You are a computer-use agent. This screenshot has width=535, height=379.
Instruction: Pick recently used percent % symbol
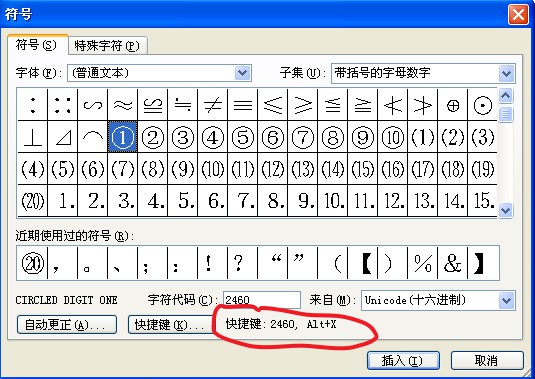click(x=423, y=263)
